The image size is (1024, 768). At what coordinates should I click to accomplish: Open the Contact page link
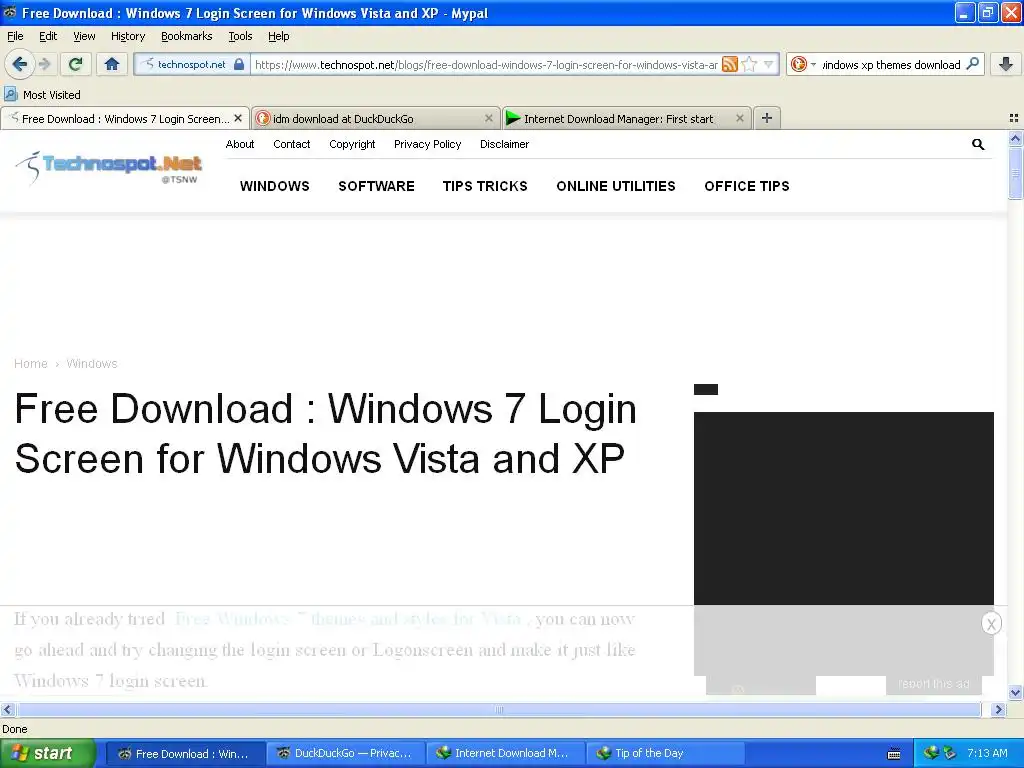pyautogui.click(x=291, y=144)
